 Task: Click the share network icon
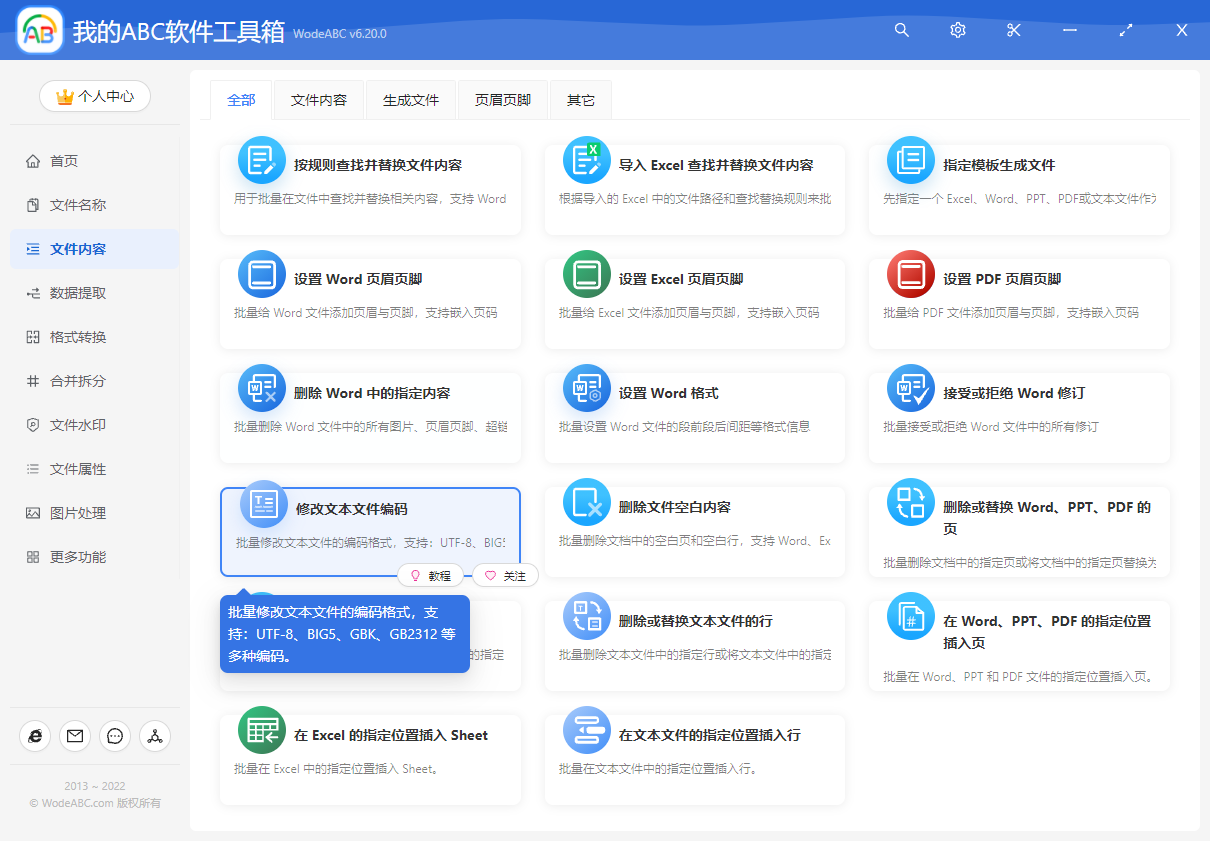[155, 736]
